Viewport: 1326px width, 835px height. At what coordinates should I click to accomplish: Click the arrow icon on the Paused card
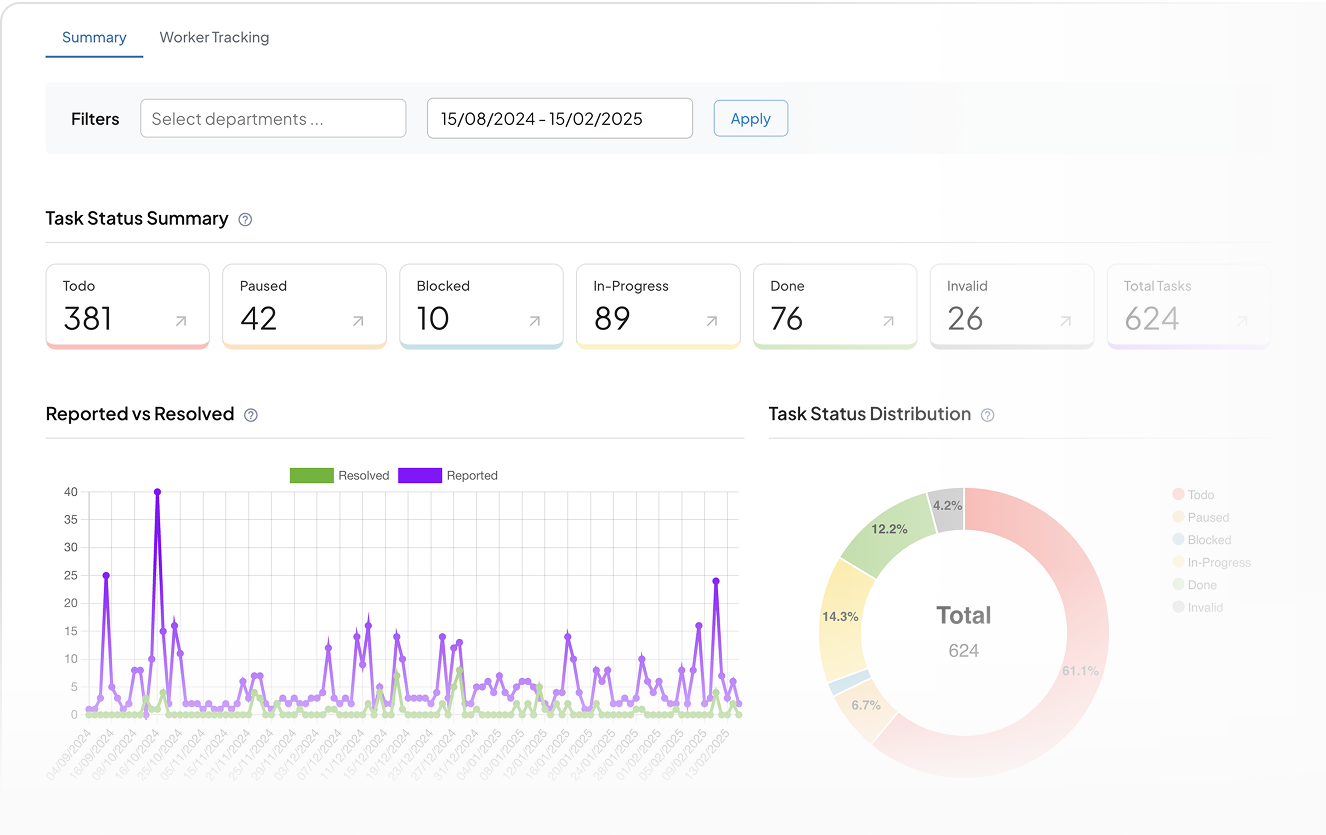[x=358, y=321]
